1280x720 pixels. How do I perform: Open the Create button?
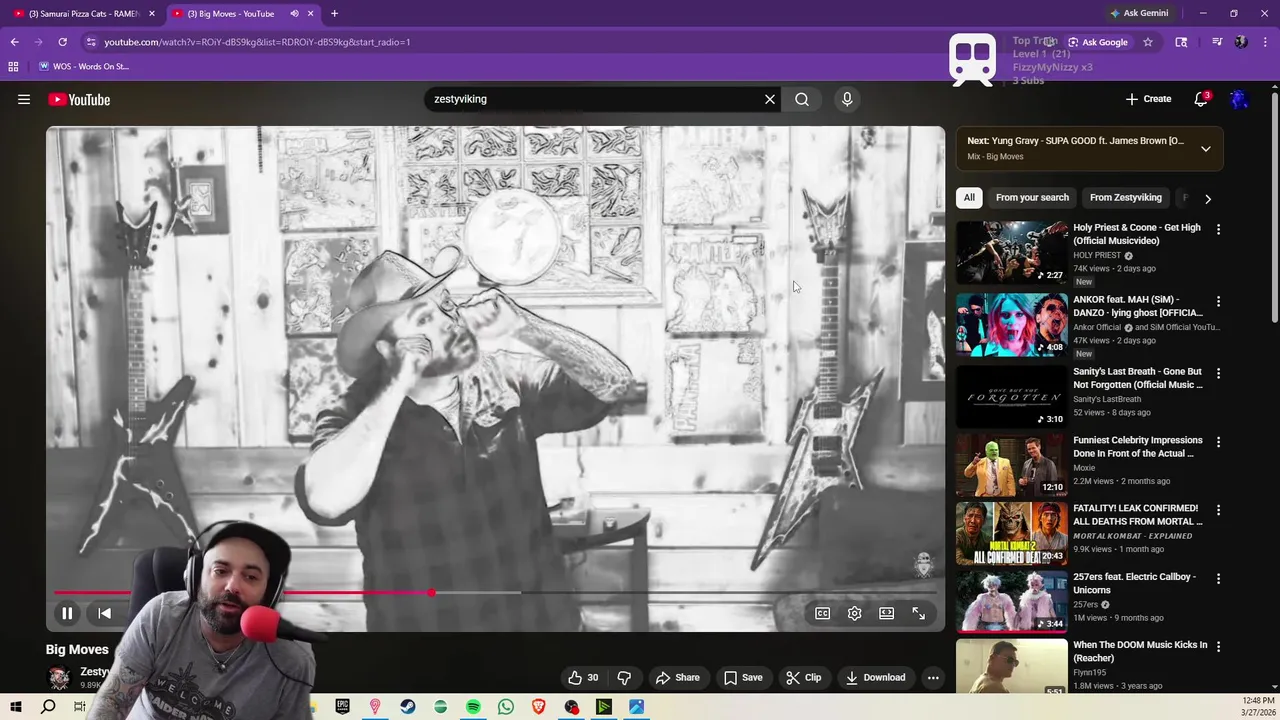[1148, 99]
